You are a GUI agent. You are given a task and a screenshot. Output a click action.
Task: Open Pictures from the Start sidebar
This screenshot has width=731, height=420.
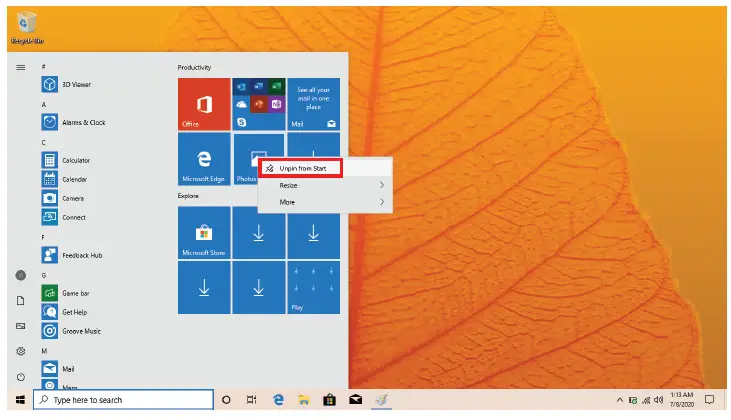(21, 326)
